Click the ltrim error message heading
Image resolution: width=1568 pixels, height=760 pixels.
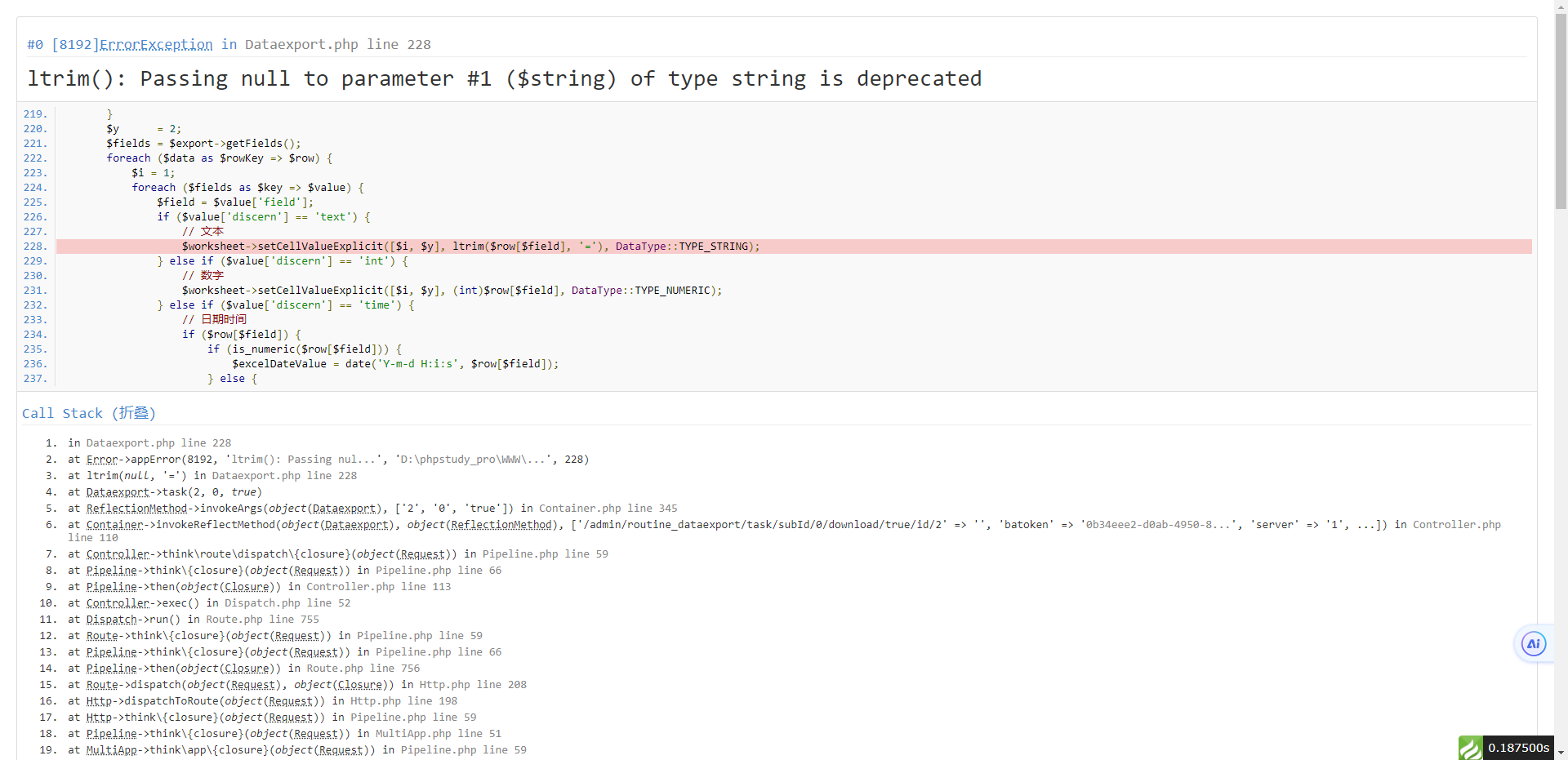tap(505, 78)
